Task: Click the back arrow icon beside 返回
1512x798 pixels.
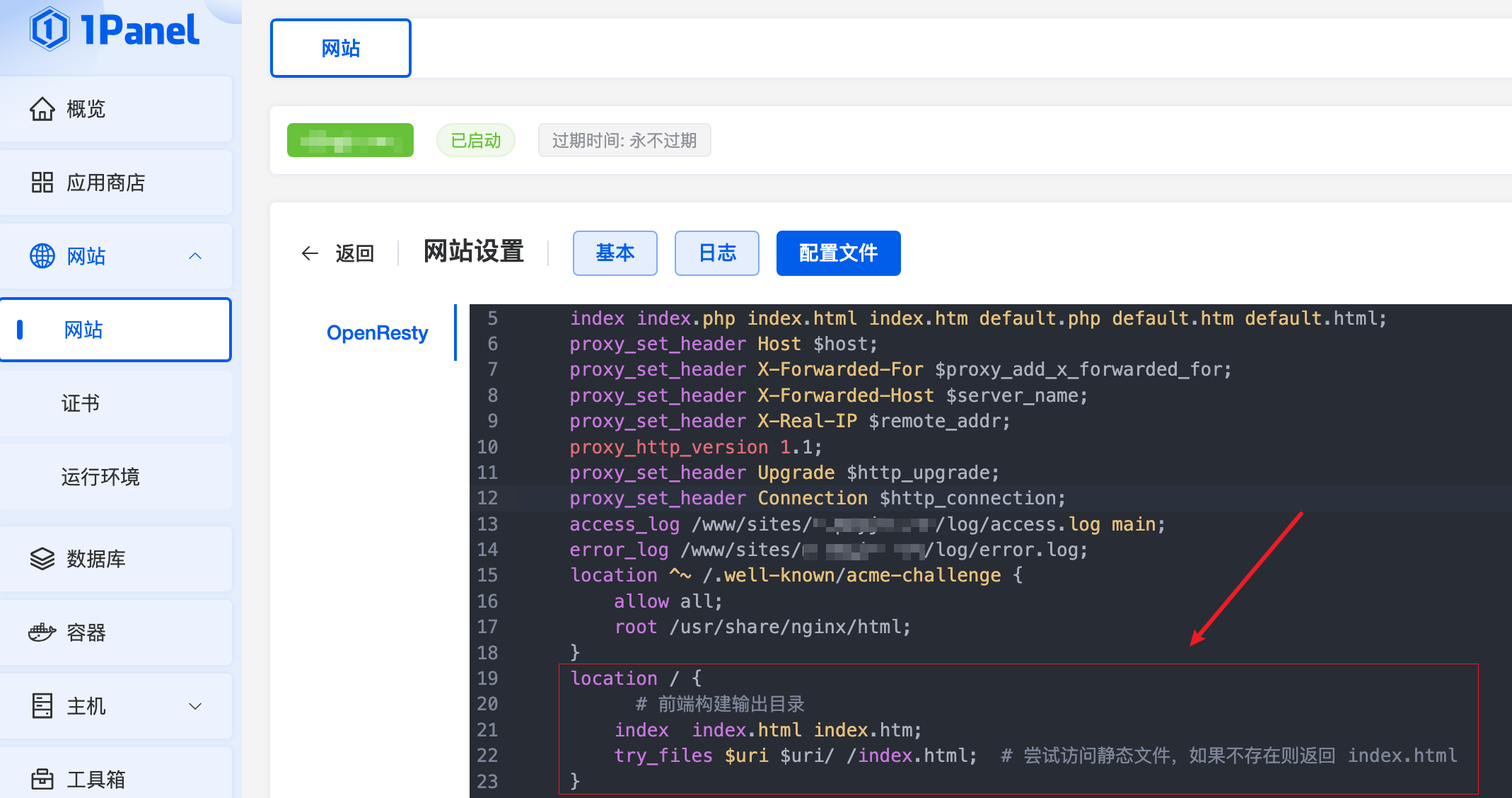Action: 310,253
